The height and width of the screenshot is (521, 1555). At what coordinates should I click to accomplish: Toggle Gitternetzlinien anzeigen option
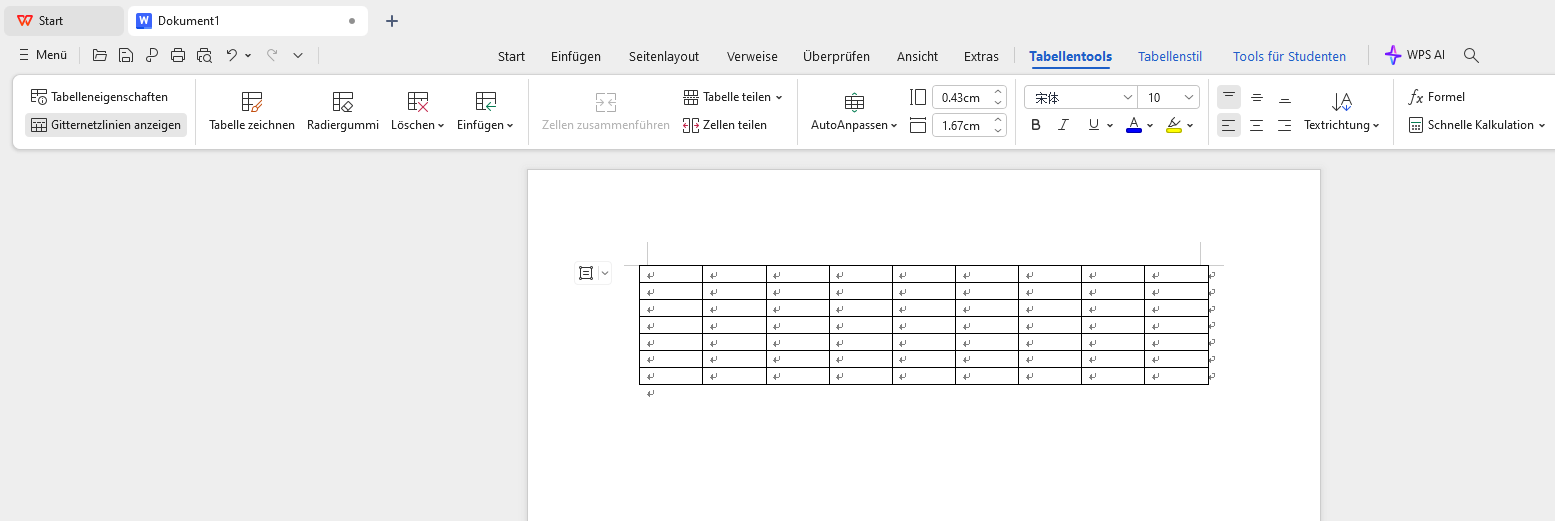click(106, 125)
